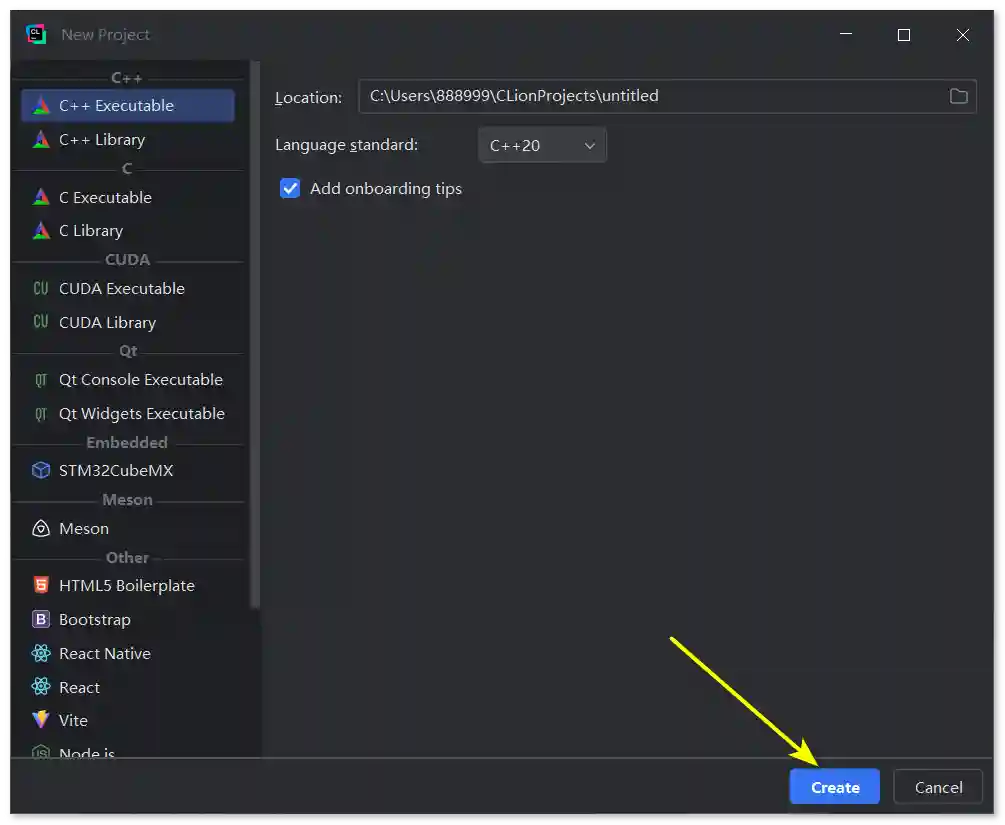This screenshot has width=1005, height=825.
Task: Select C Library in the list
Action: [x=91, y=231]
